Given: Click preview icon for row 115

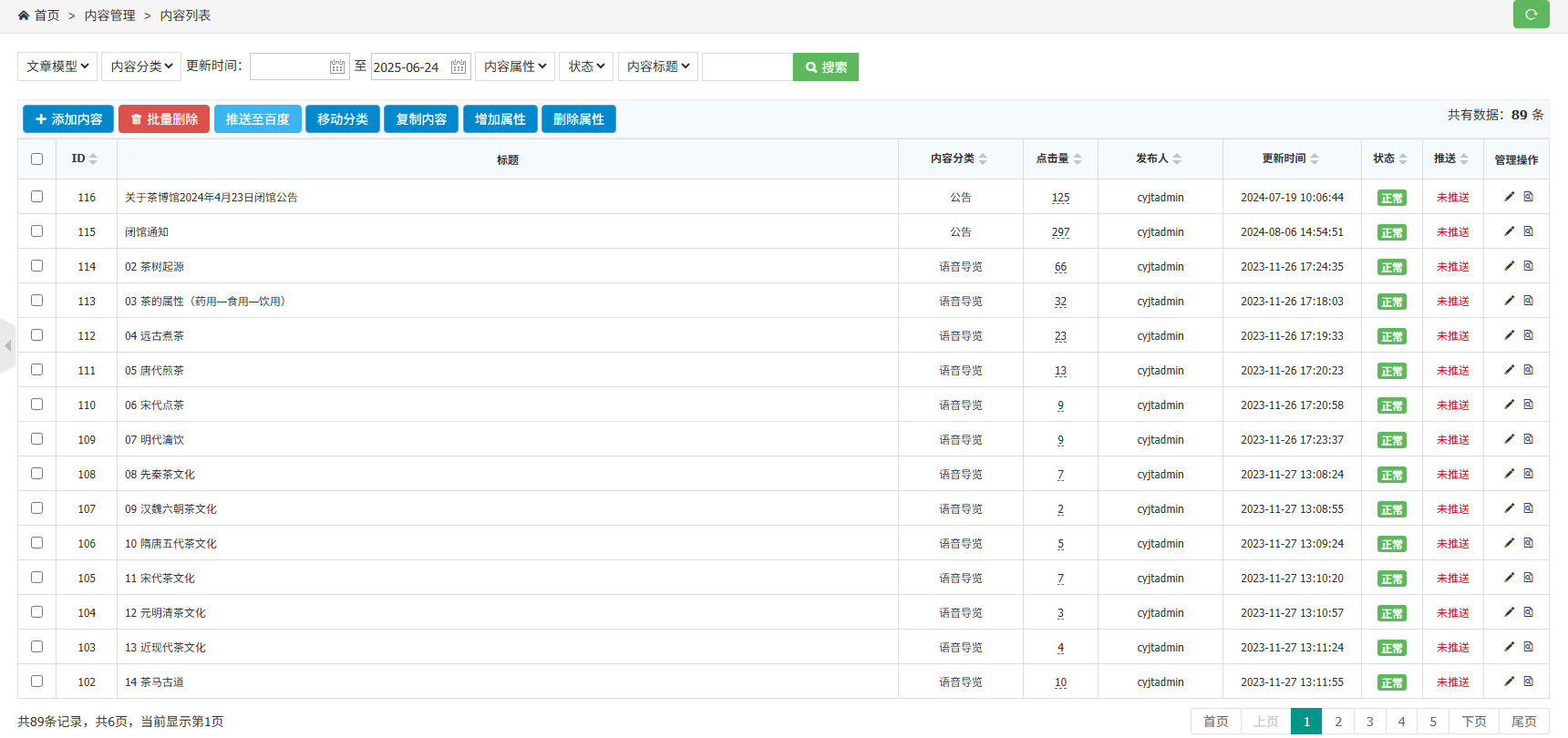Looking at the screenshot, I should click(1529, 231).
